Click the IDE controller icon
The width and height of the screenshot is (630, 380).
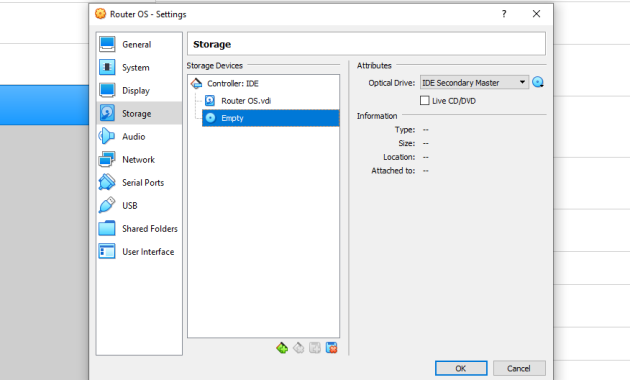pyautogui.click(x=196, y=84)
